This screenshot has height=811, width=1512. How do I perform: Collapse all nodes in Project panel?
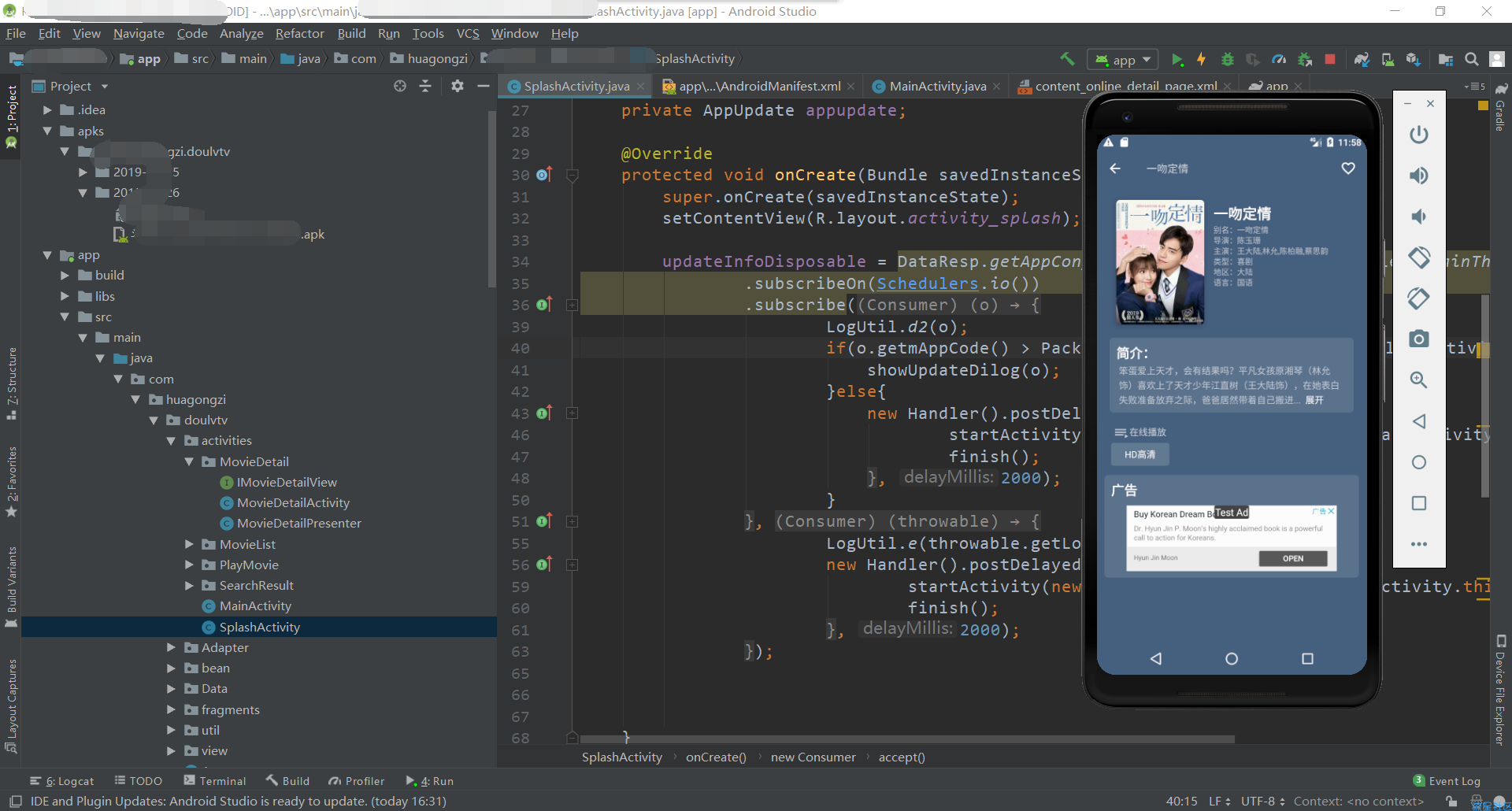point(425,86)
